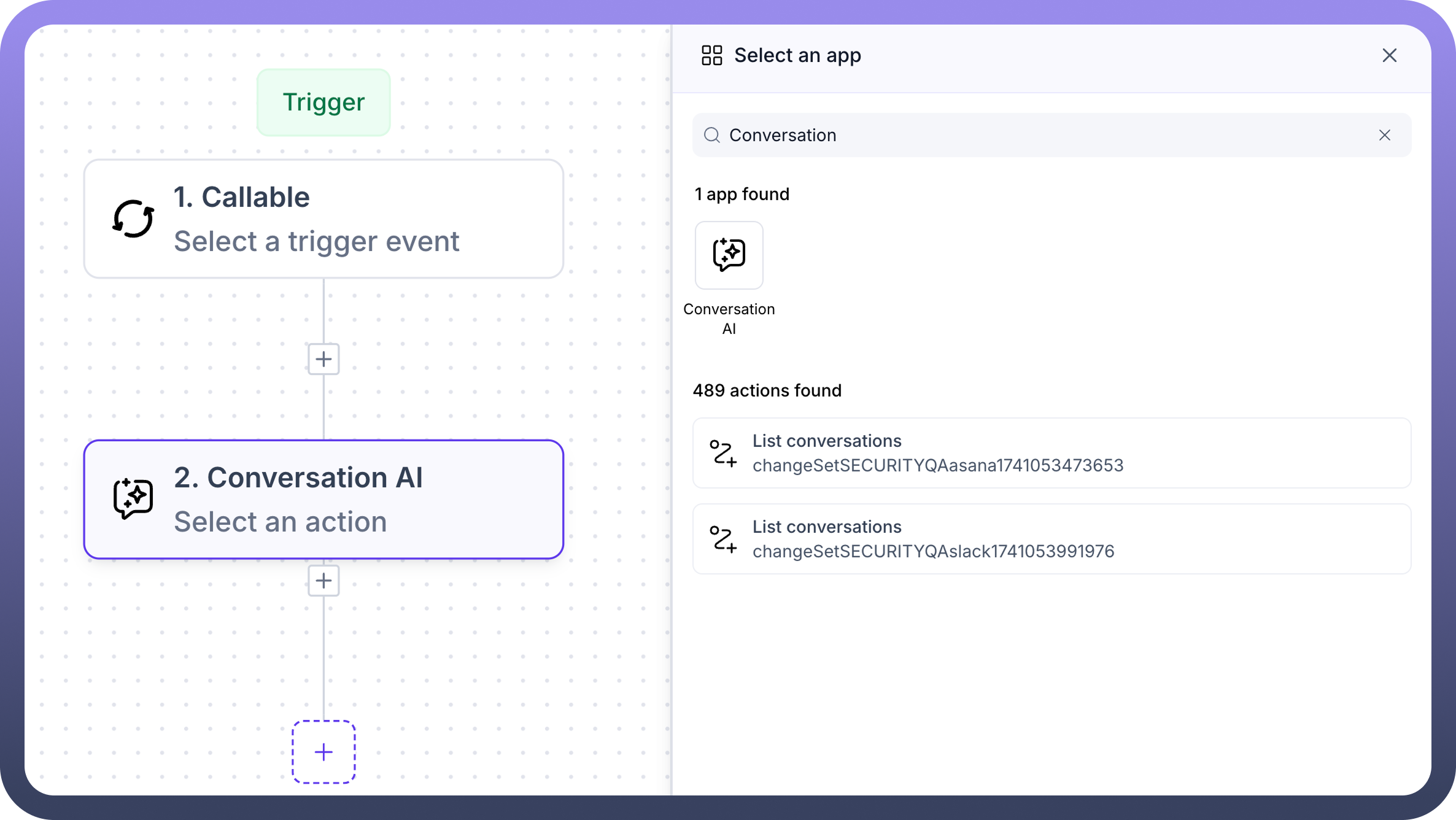Select the 2. Conversation AI node
The height and width of the screenshot is (820, 1456).
tap(323, 499)
